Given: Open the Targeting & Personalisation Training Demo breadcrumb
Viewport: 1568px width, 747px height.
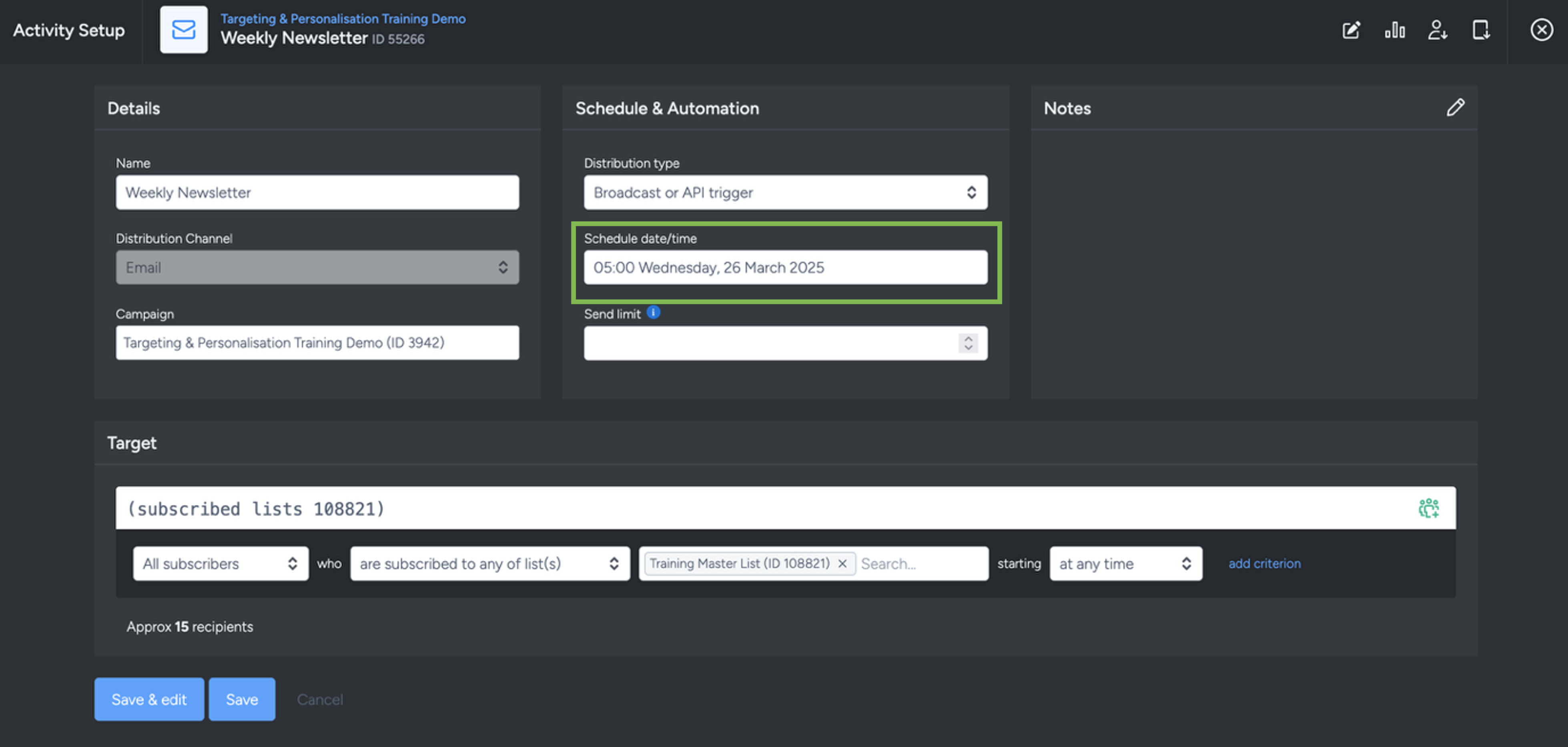Looking at the screenshot, I should [x=343, y=19].
